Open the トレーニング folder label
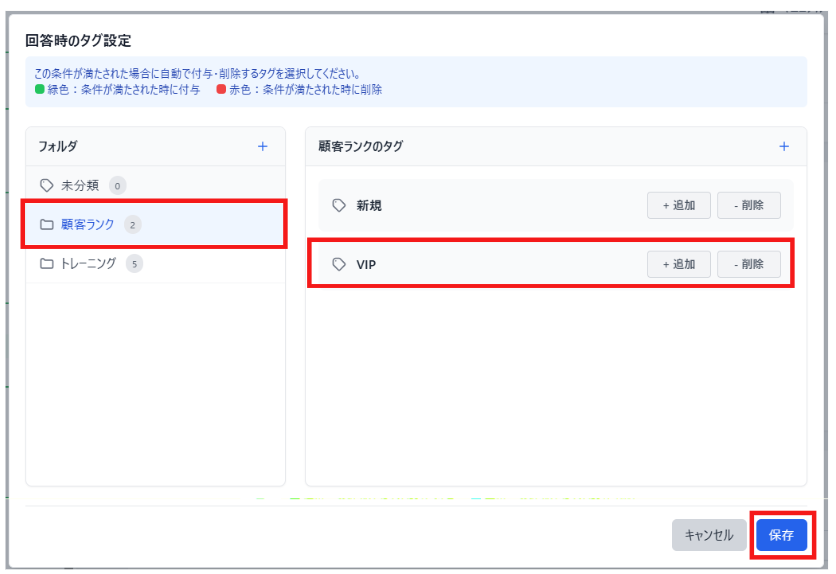 pyautogui.click(x=89, y=264)
